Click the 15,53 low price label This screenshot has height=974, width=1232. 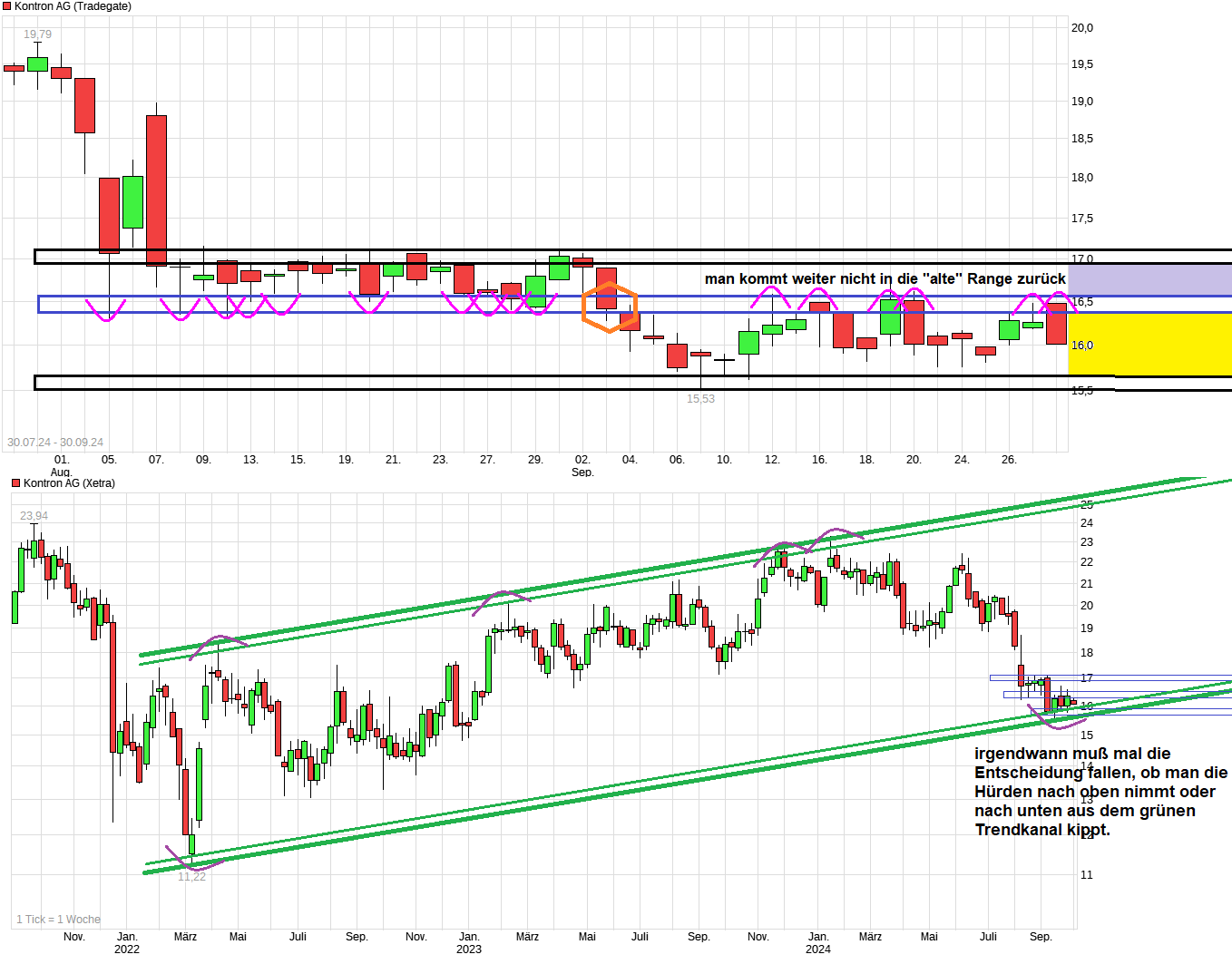tap(700, 399)
